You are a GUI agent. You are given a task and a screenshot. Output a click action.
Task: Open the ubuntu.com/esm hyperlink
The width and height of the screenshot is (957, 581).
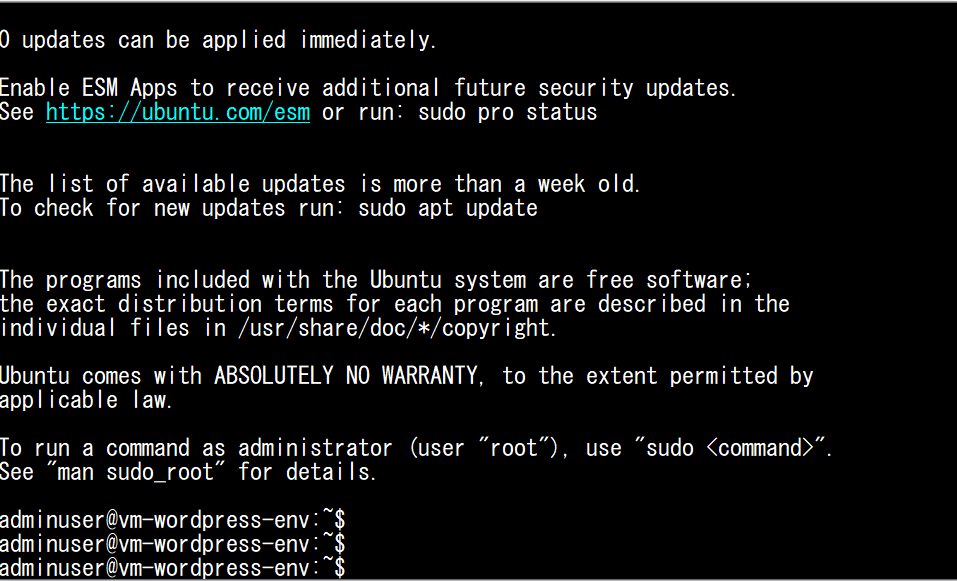[x=178, y=112]
